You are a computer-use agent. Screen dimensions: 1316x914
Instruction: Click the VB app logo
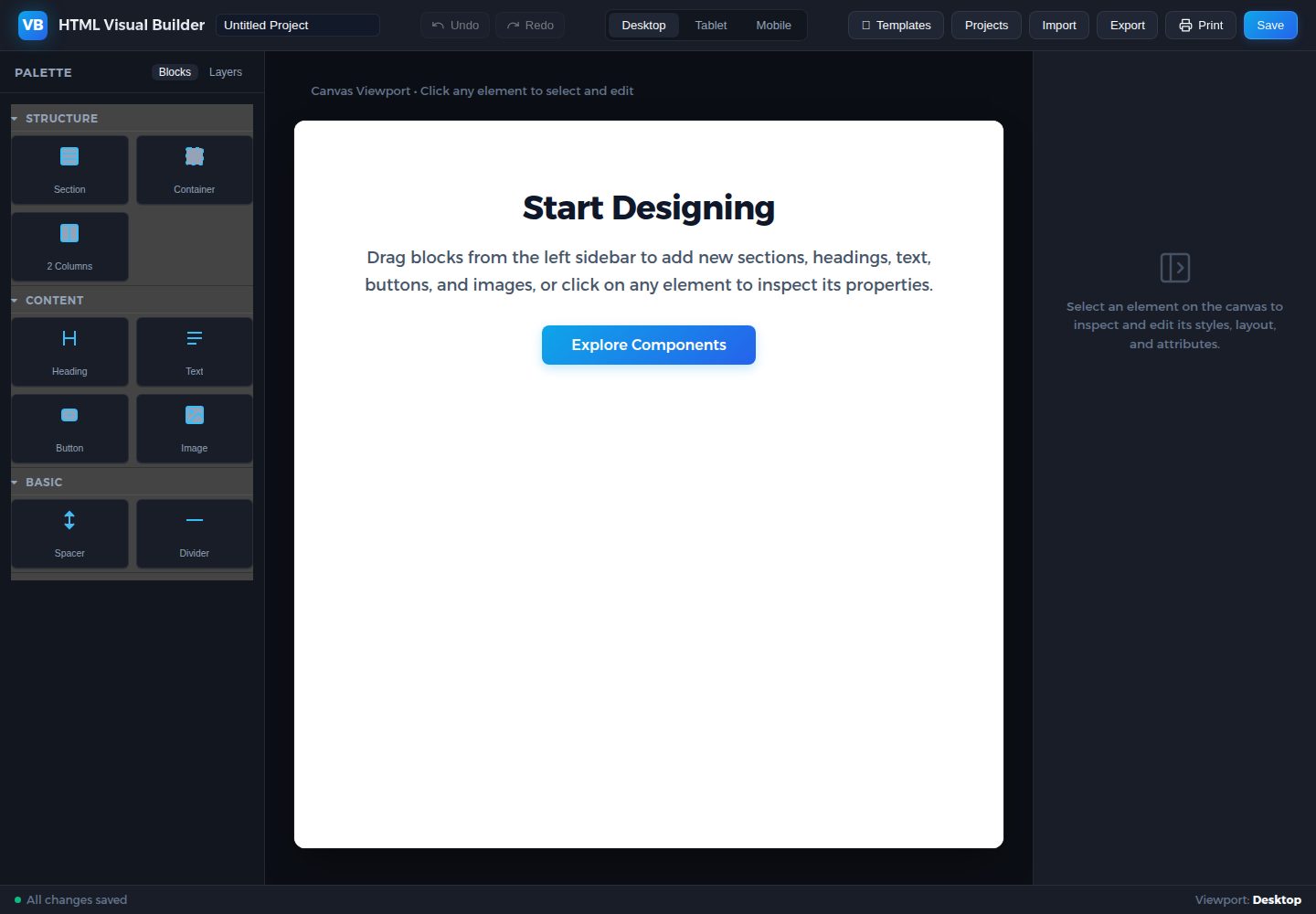tap(33, 26)
